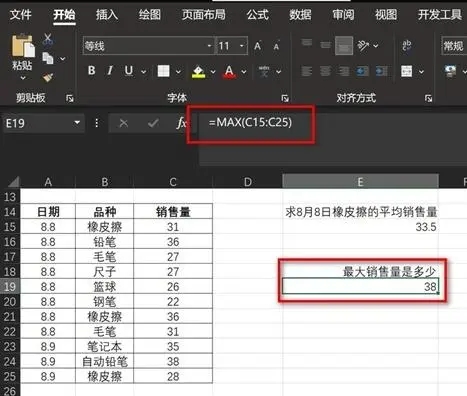467x396 pixels.
Task: Open copy options dropdown arrow
Action: (x=62, y=59)
